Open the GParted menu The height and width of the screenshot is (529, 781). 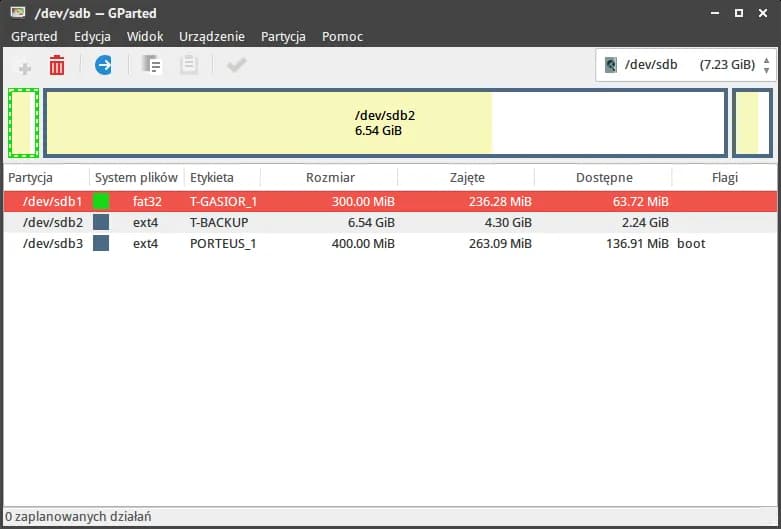[34, 36]
